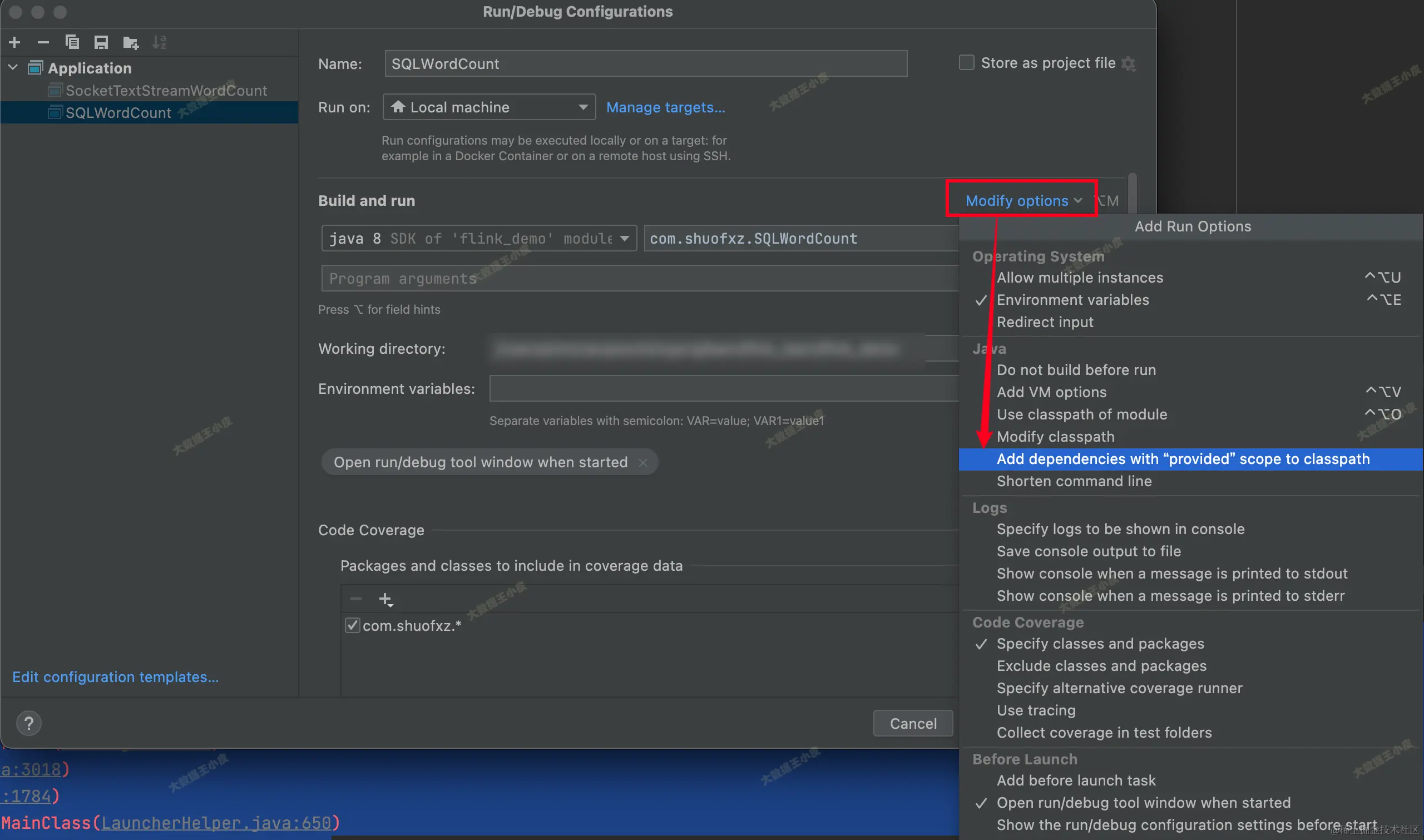Add a coverage class pattern with the plus icon
This screenshot has height=840, width=1424.
point(385,599)
